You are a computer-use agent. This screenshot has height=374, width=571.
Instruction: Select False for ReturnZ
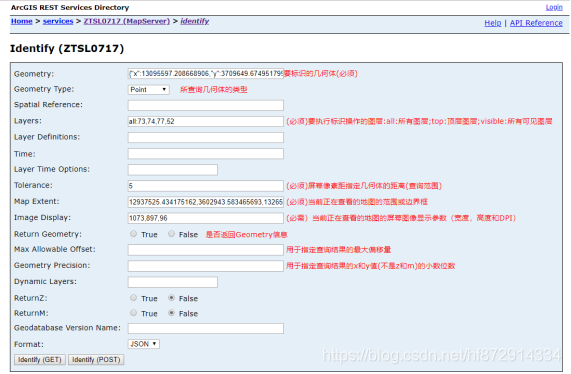(x=171, y=298)
